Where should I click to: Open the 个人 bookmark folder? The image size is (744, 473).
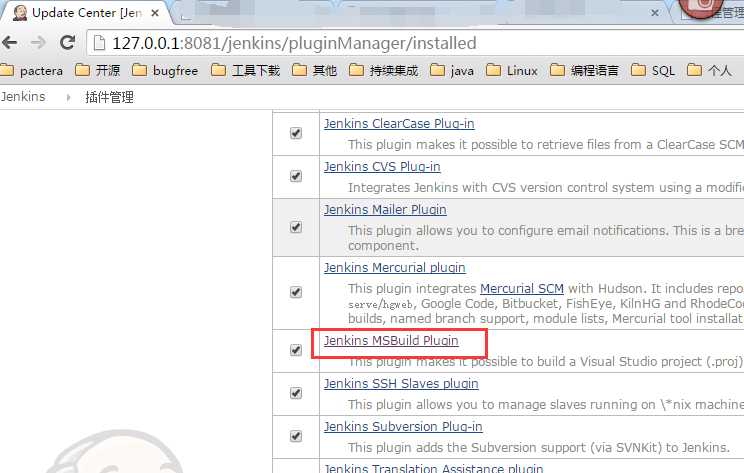tap(709, 71)
